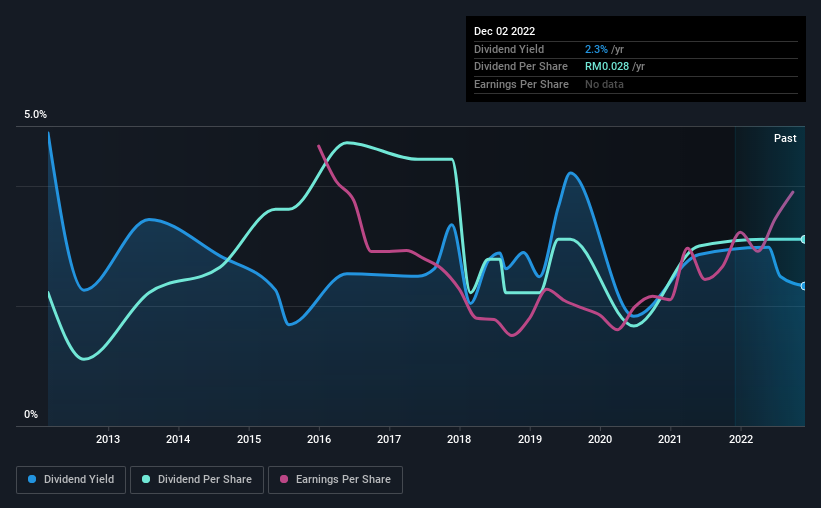Select the 2018 x-axis label
821x508 pixels.
pyautogui.click(x=459, y=439)
